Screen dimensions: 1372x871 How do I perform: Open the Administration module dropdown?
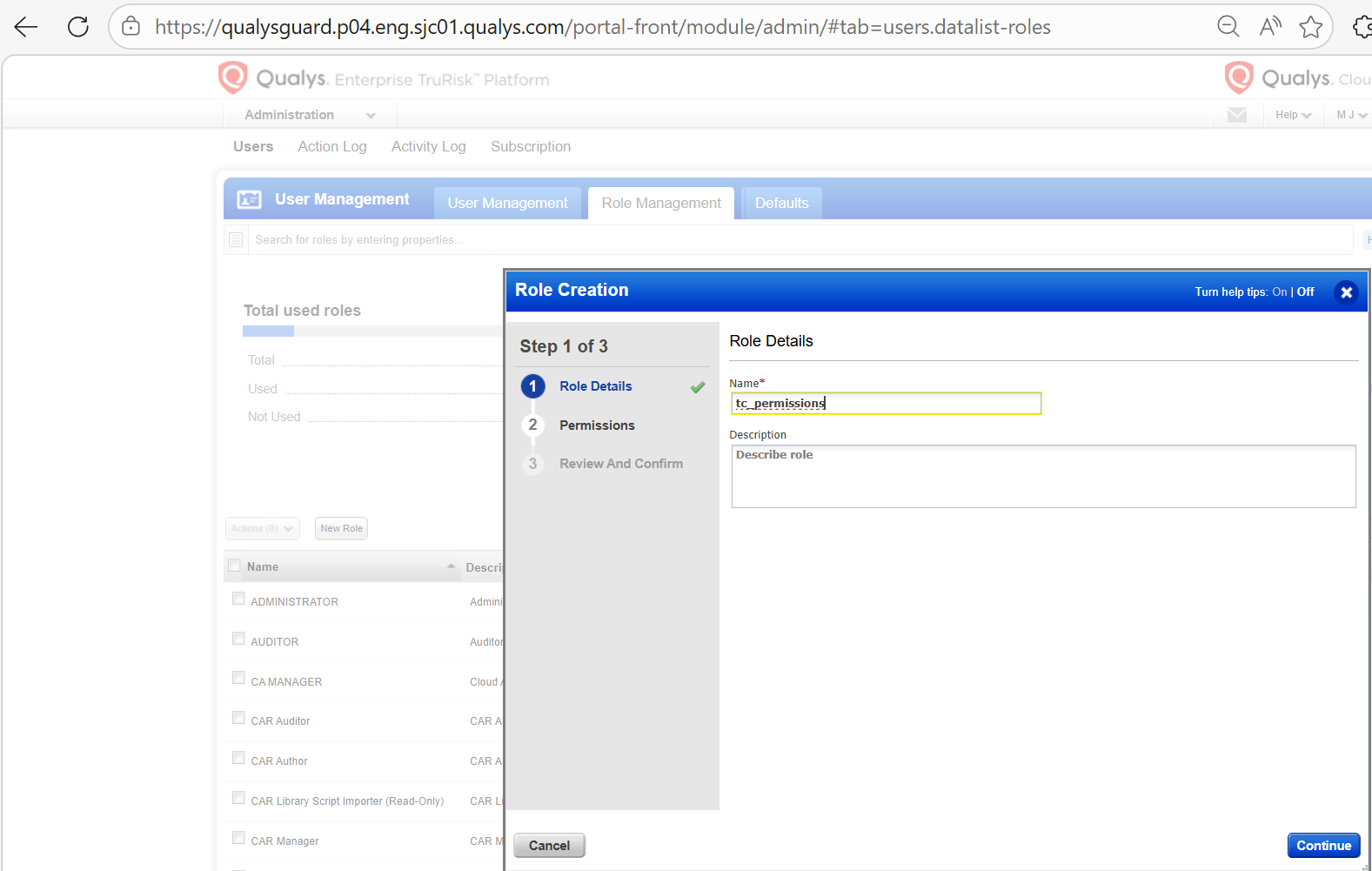point(310,115)
